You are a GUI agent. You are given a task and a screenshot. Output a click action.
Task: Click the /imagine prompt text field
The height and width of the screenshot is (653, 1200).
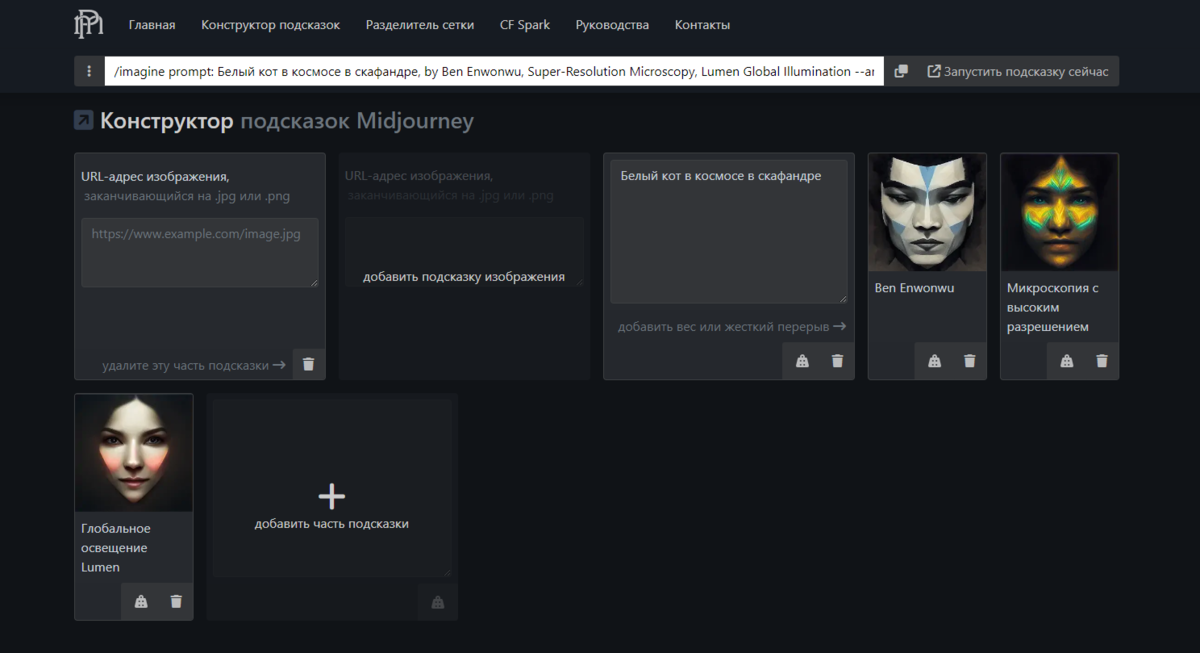494,71
